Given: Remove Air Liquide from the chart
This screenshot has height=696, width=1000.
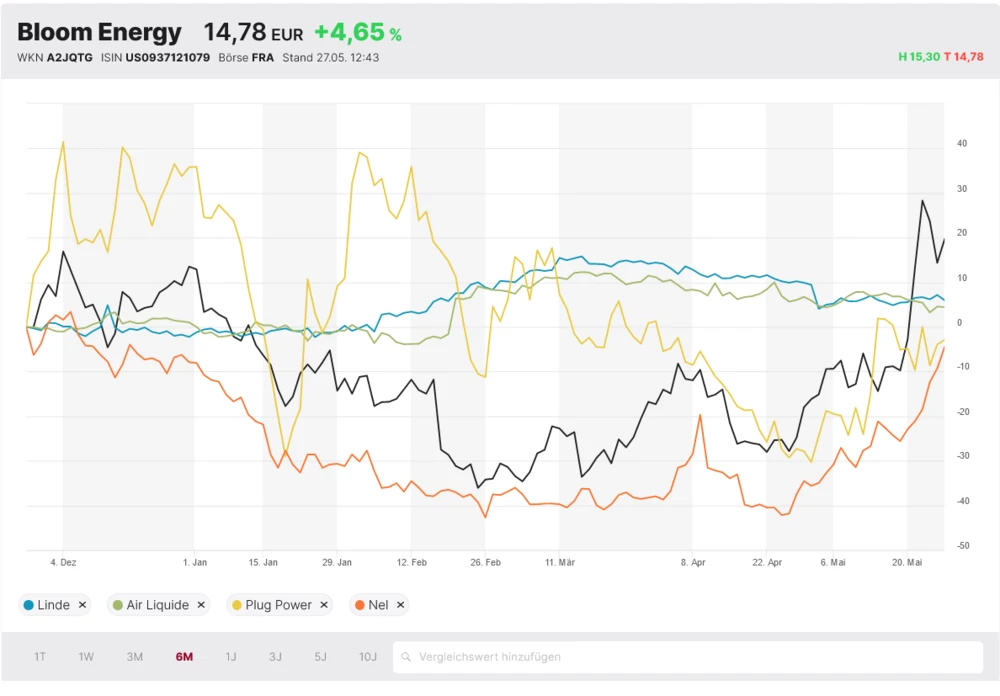Looking at the screenshot, I should (201, 605).
